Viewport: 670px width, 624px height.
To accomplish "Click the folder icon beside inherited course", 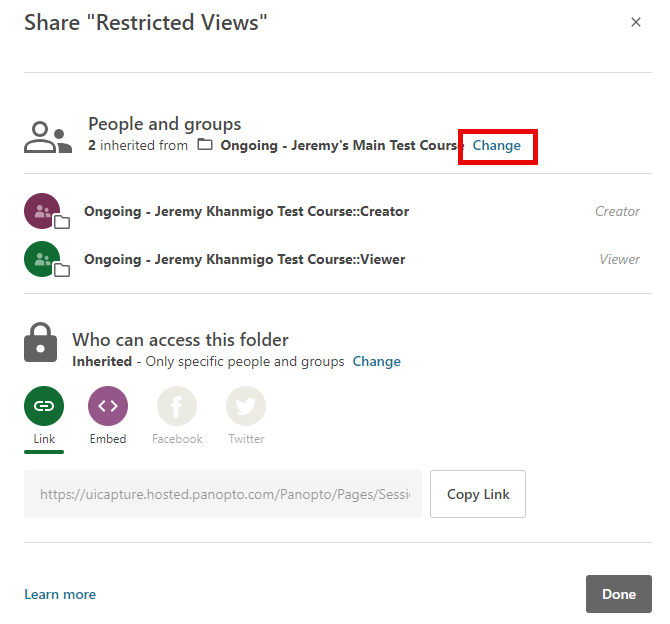I will pos(205,146).
